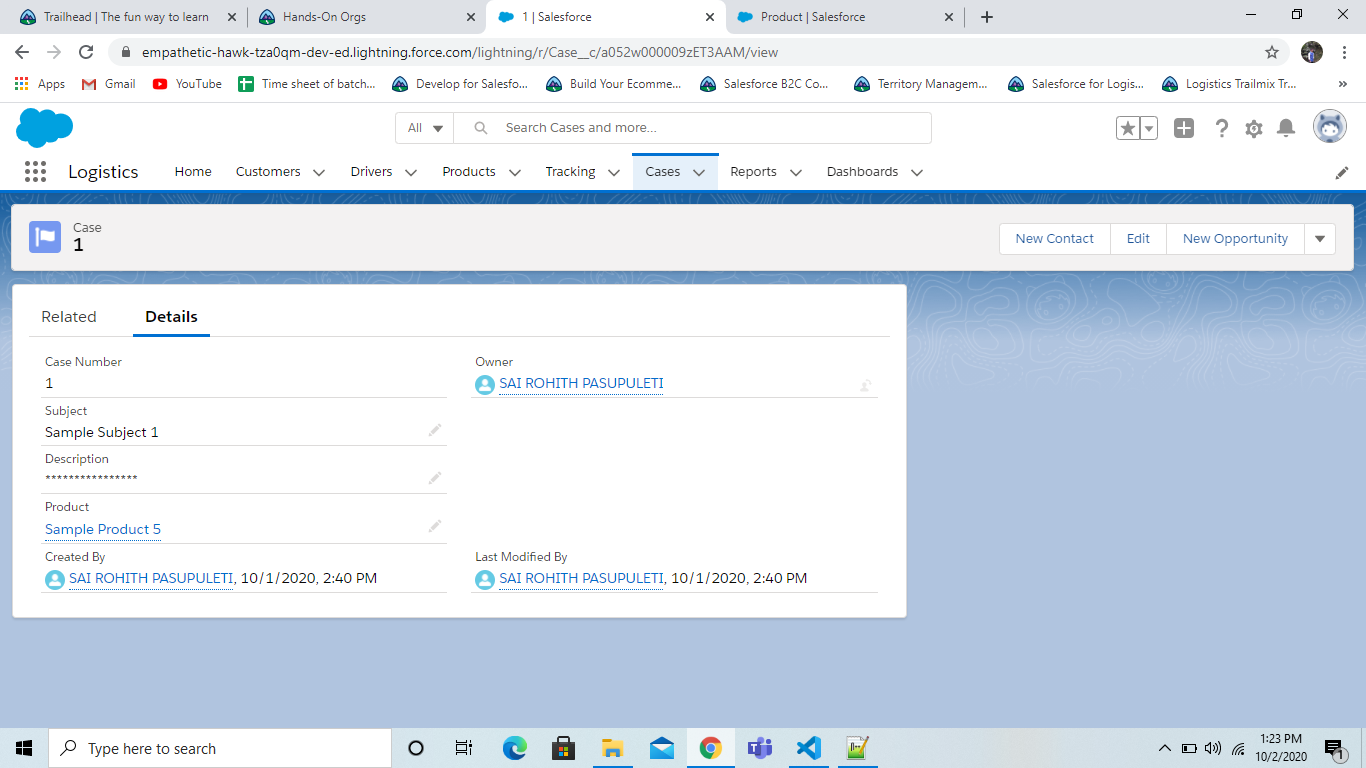Open YouTube bookmark
Screen dimensions: 1366x768
click(187, 84)
